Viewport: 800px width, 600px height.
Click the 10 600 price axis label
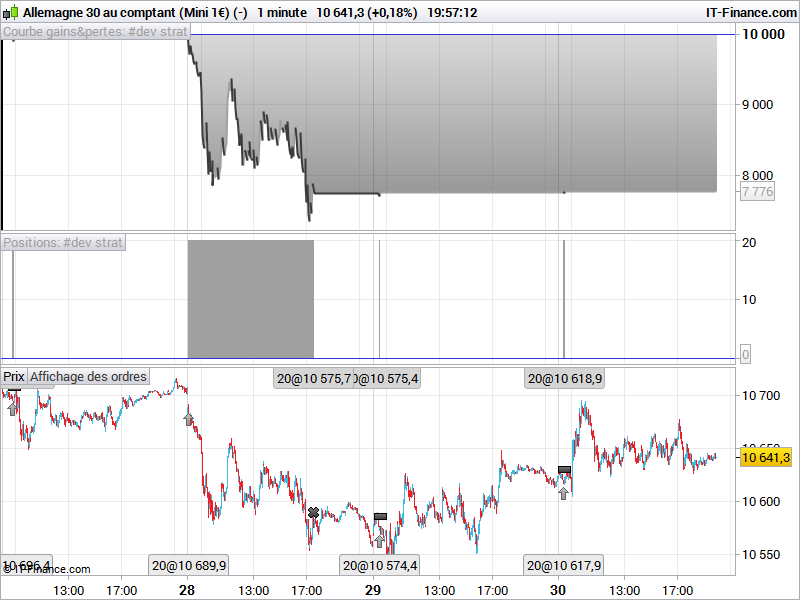pos(761,502)
